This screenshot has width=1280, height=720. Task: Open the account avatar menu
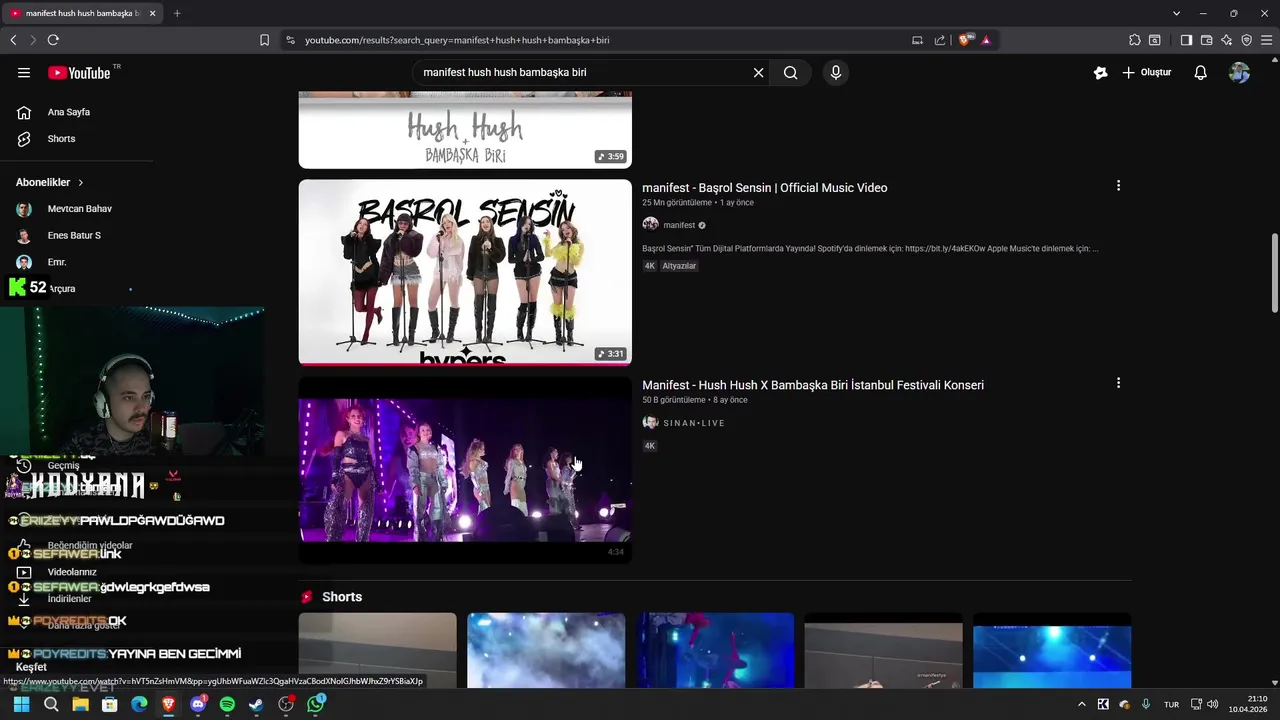point(1239,72)
